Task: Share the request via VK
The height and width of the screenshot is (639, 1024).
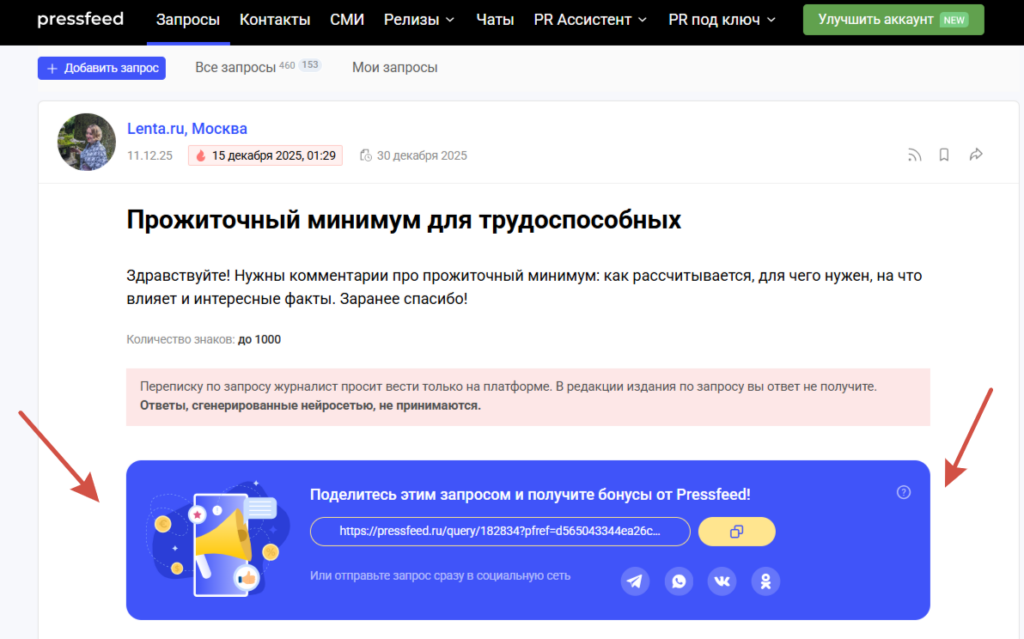Action: [722, 581]
